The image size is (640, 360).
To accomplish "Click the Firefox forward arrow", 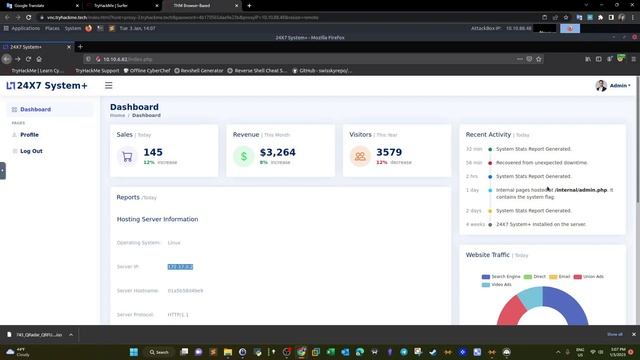I will 18,59.
